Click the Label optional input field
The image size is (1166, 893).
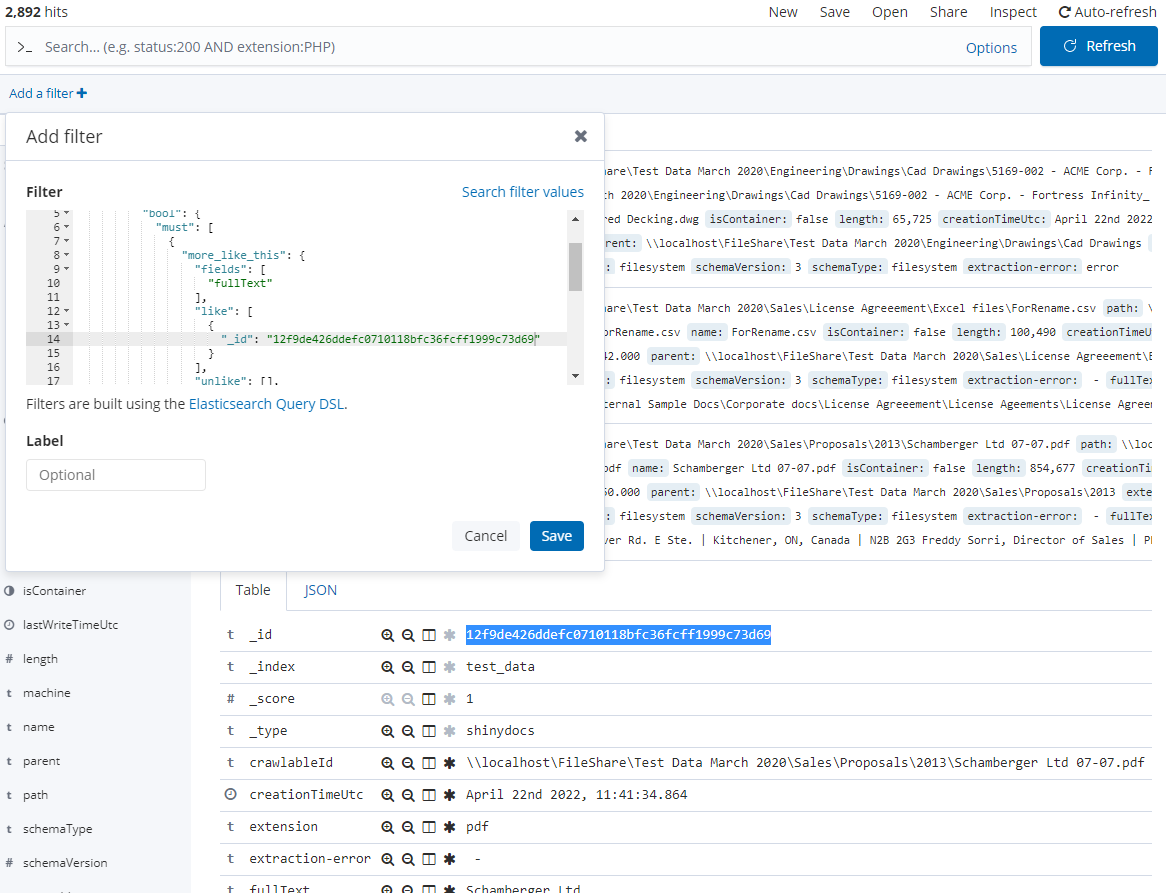(x=116, y=475)
